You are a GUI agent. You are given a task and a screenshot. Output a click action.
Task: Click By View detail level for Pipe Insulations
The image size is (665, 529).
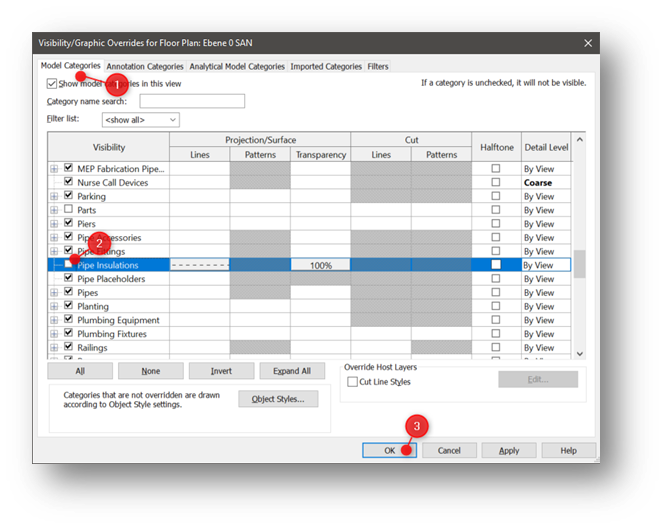(x=546, y=265)
